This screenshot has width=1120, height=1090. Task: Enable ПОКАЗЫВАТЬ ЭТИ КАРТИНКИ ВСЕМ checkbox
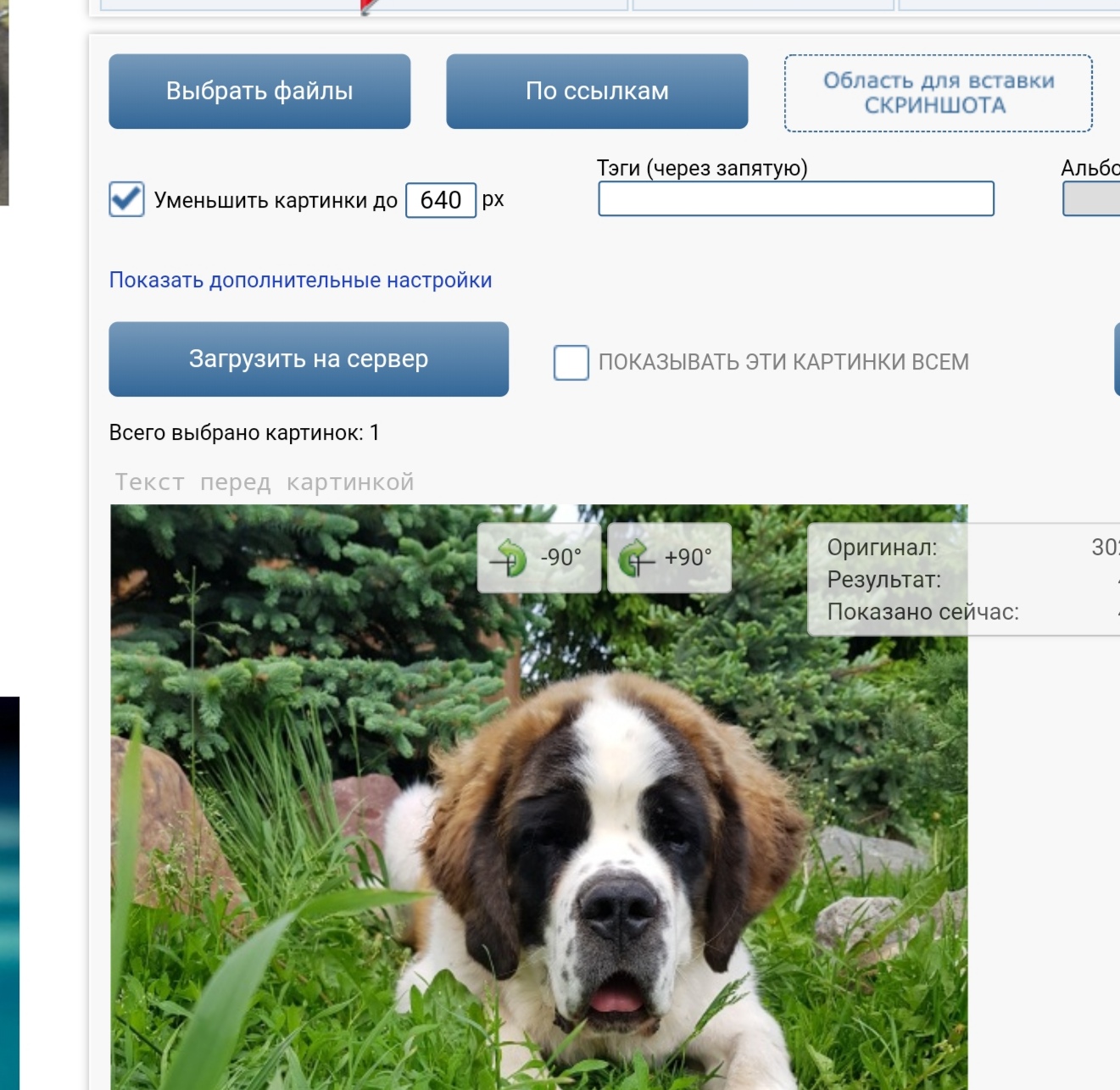(571, 362)
